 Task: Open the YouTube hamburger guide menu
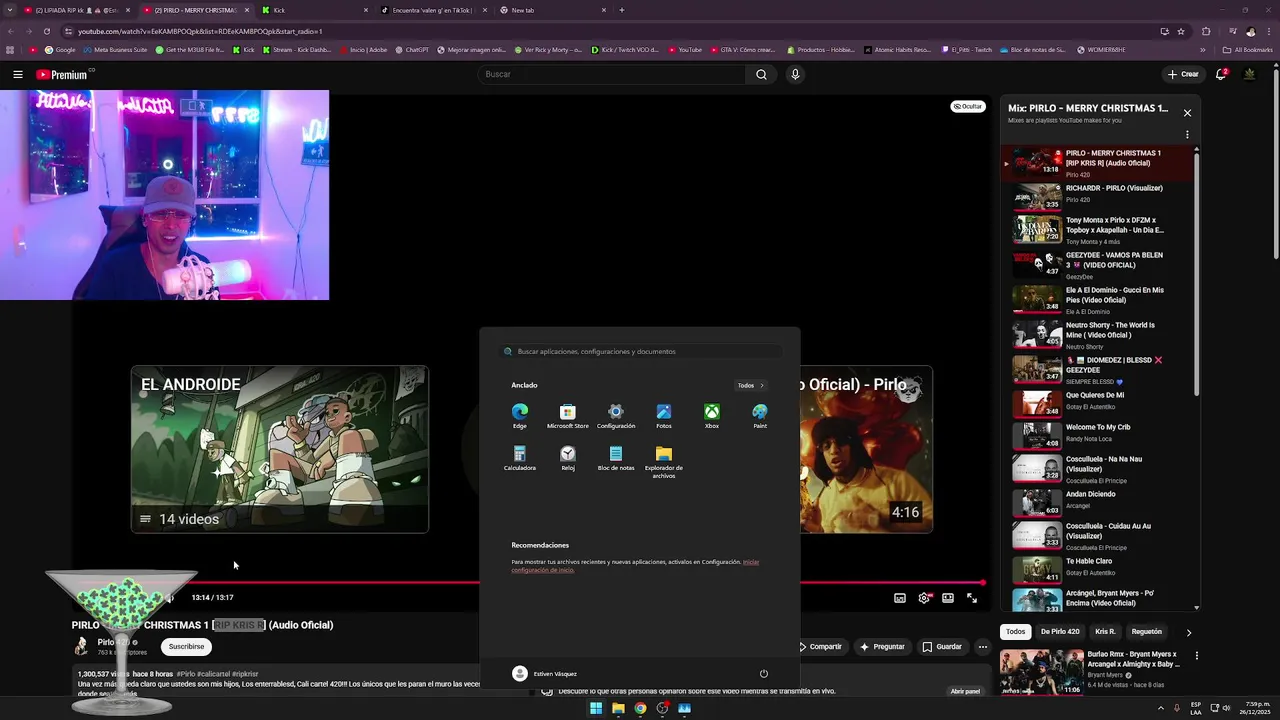18,74
